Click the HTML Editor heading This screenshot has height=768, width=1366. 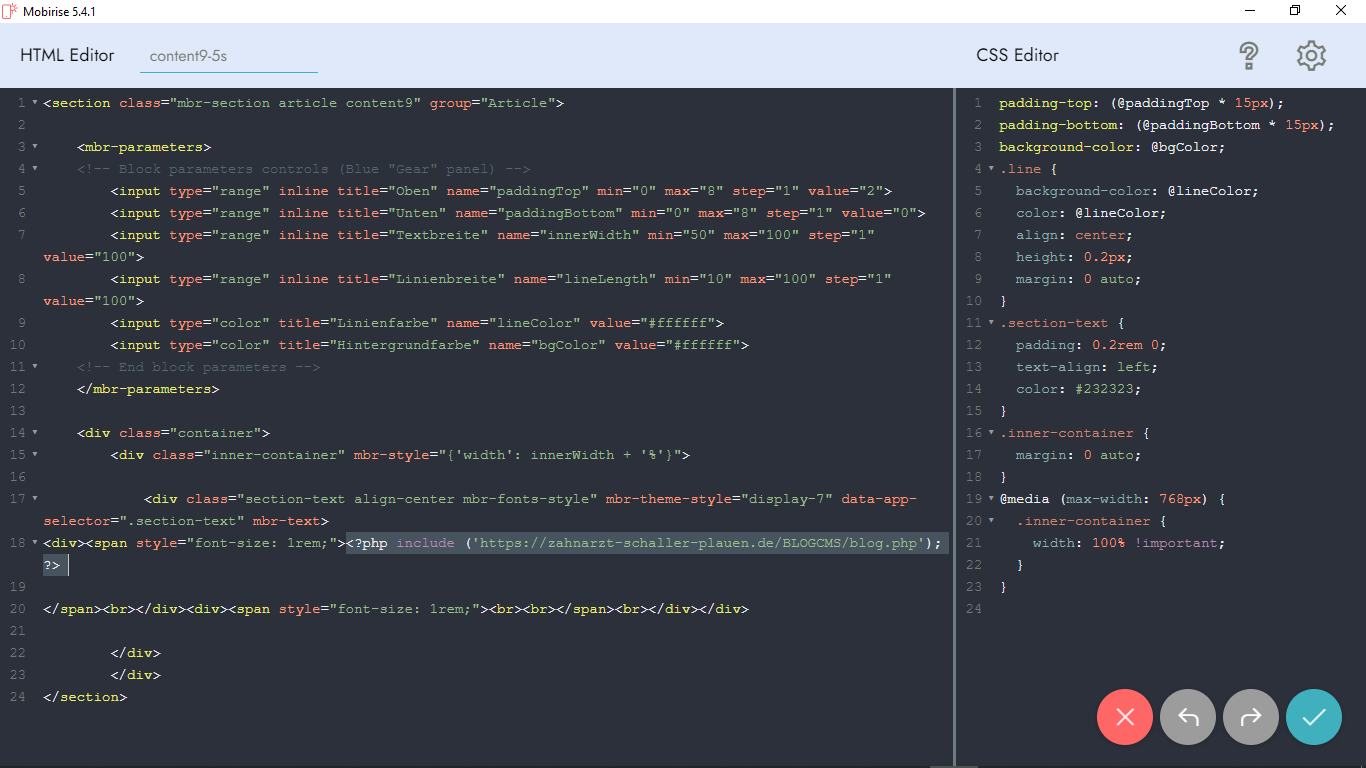67,55
